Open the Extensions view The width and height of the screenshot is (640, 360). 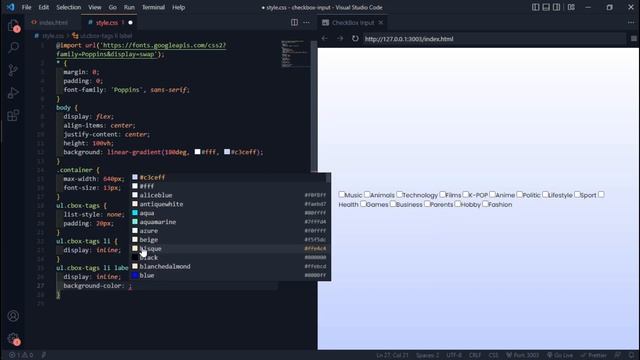pos(13,116)
